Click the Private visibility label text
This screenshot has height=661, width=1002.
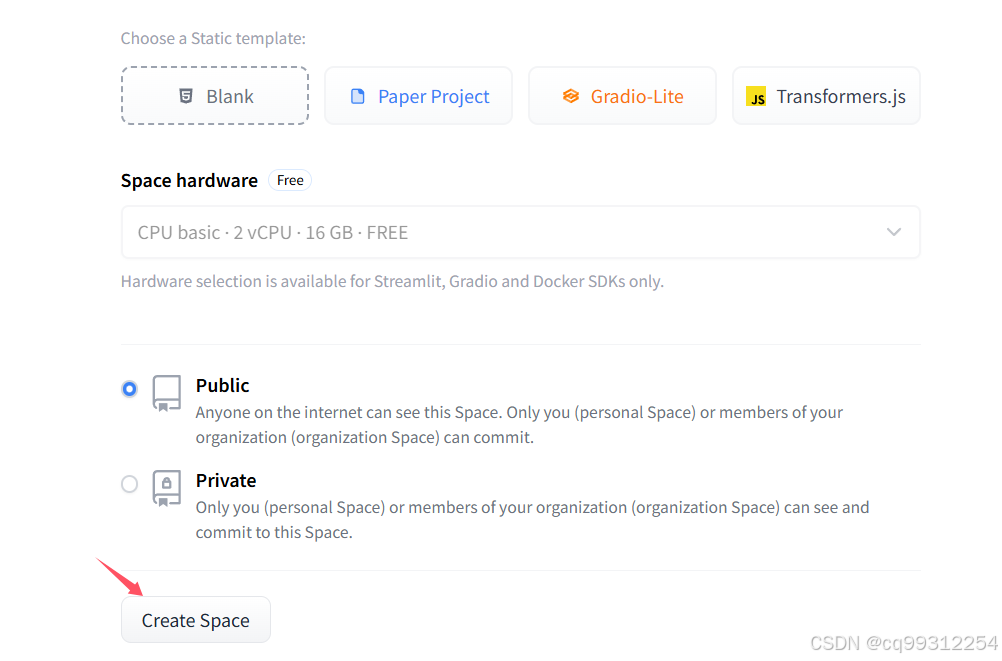[x=226, y=480]
